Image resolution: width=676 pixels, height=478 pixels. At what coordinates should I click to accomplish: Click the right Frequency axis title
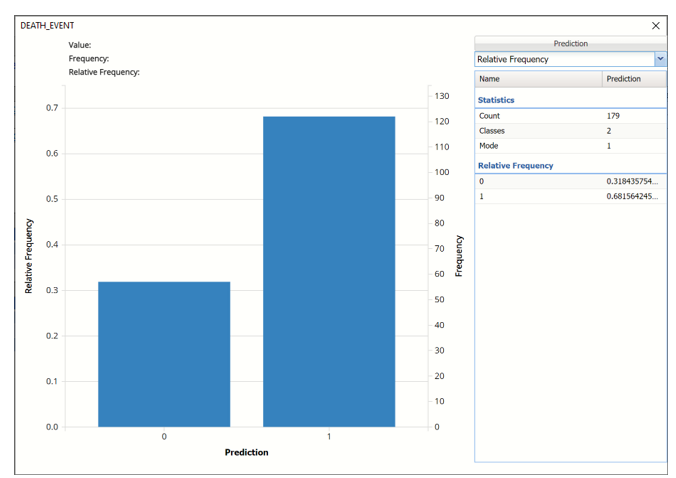tap(460, 256)
